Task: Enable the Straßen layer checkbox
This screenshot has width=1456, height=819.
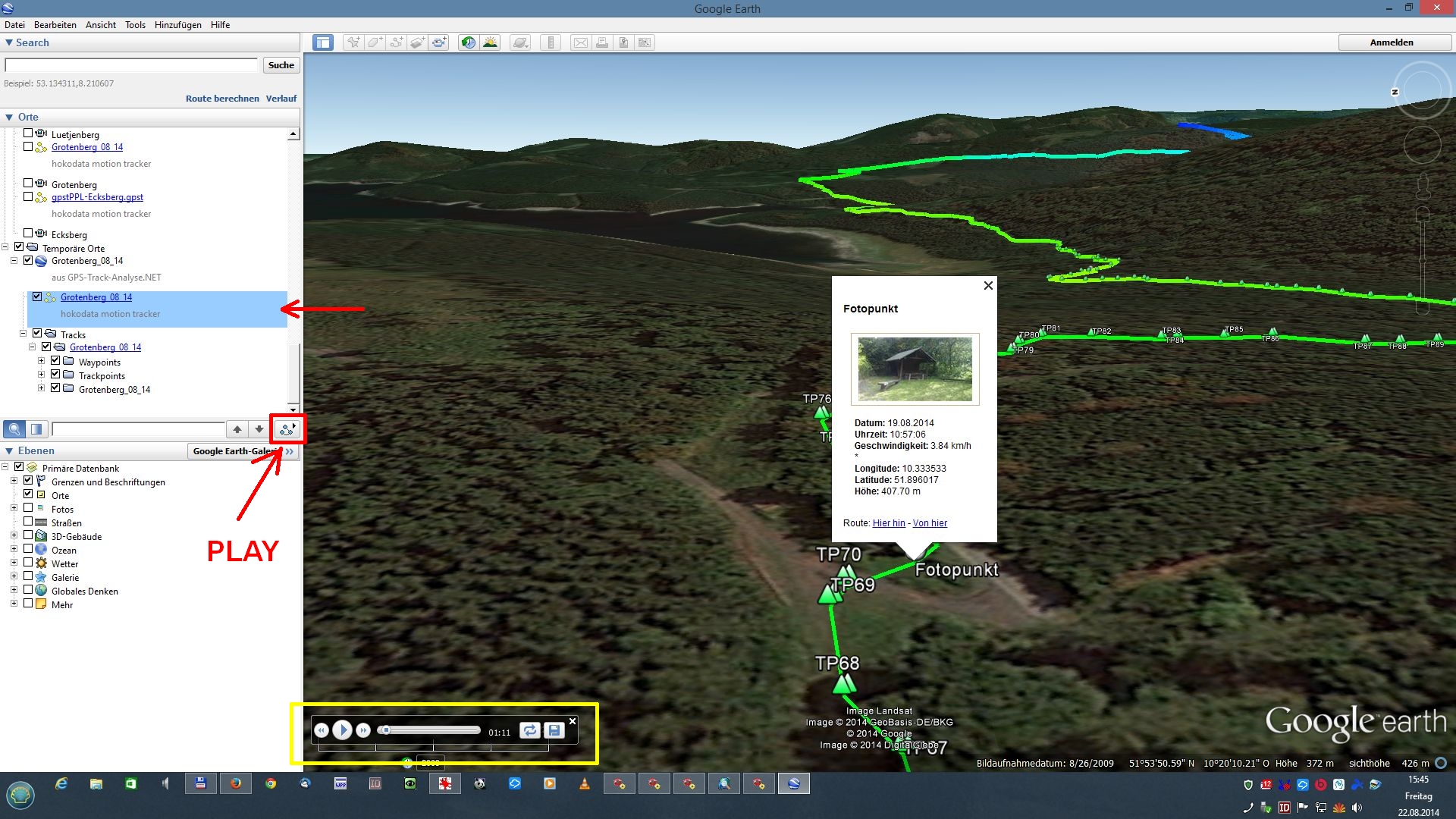Action: [x=28, y=522]
